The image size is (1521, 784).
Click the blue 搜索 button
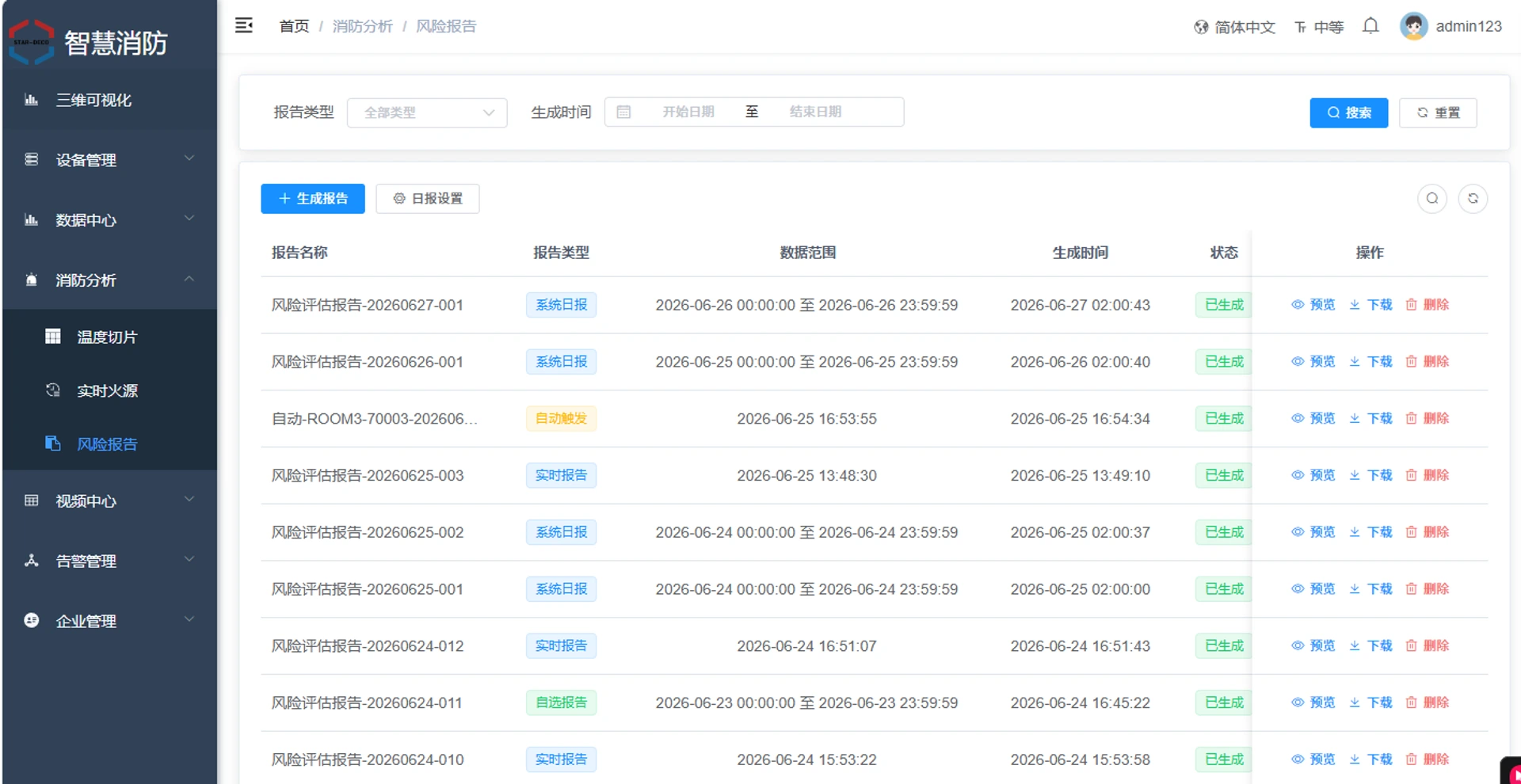[1348, 112]
